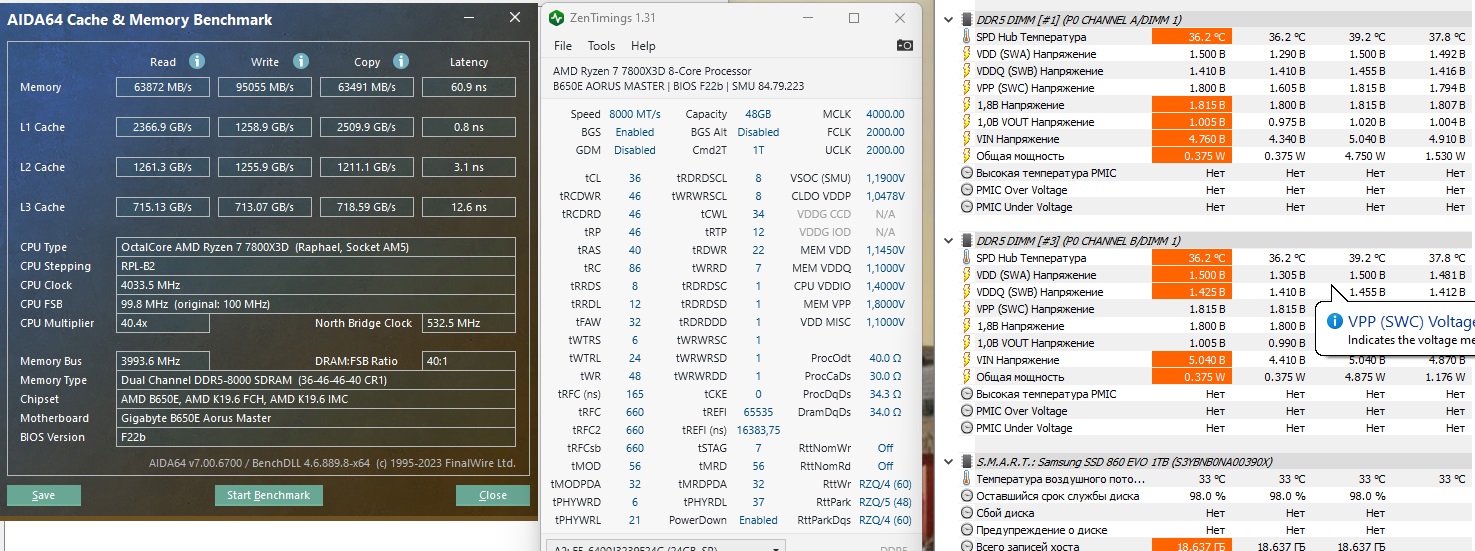
Task: Click the memory module icon of DDR5 DIMM [#1] header
Action: point(966,19)
